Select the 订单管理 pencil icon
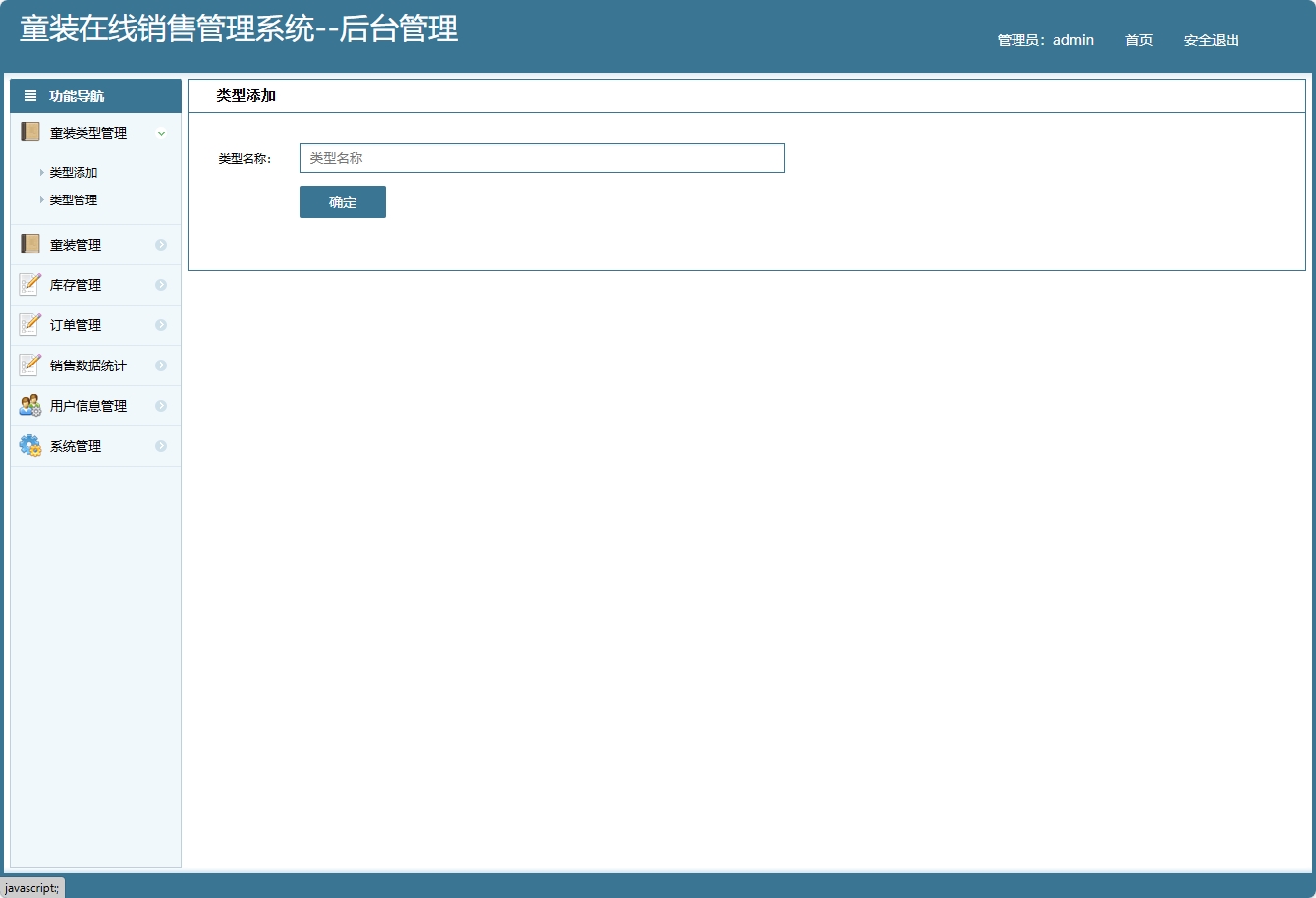Viewport: 1316px width, 898px height. tap(28, 324)
